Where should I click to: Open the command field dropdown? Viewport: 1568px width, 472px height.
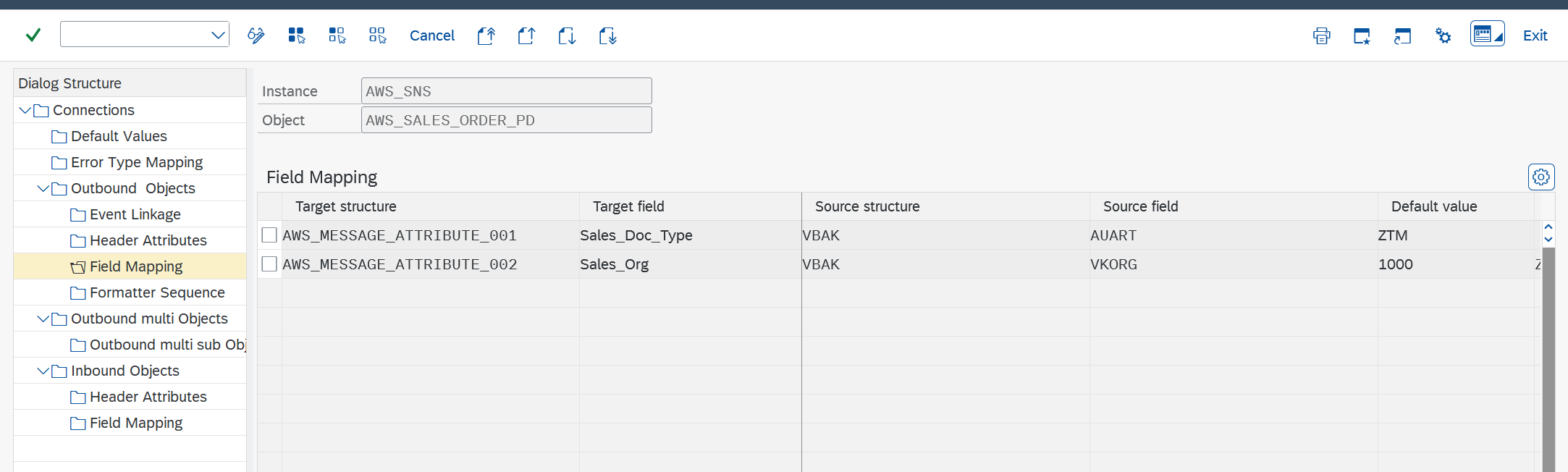pyautogui.click(x=218, y=35)
